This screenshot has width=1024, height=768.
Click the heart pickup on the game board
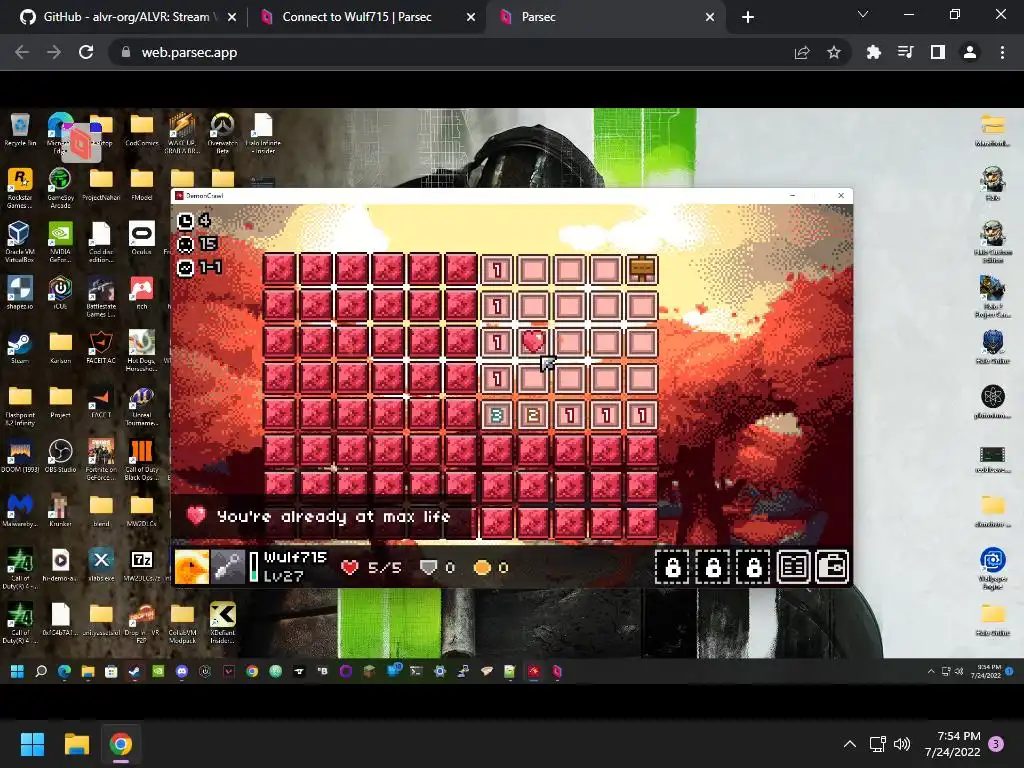(534, 341)
